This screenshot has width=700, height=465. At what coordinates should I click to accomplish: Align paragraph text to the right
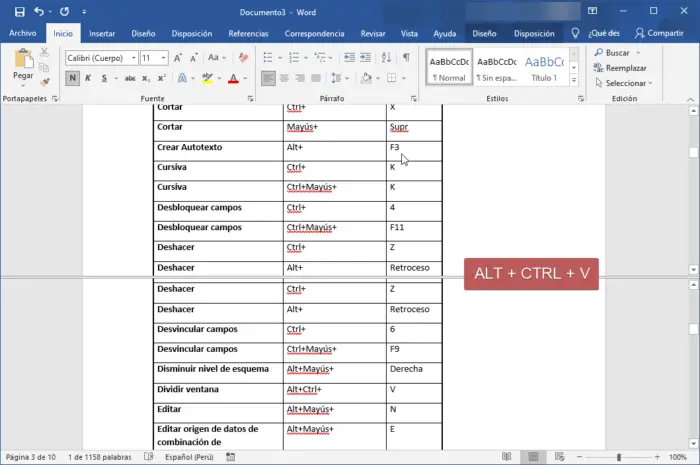pos(300,79)
